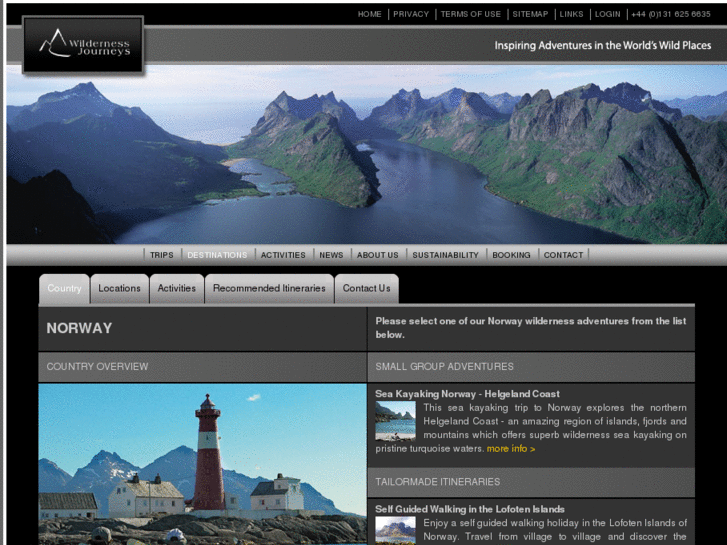
Task: Select DESTINATIONS in main navigation
Action: [x=217, y=255]
